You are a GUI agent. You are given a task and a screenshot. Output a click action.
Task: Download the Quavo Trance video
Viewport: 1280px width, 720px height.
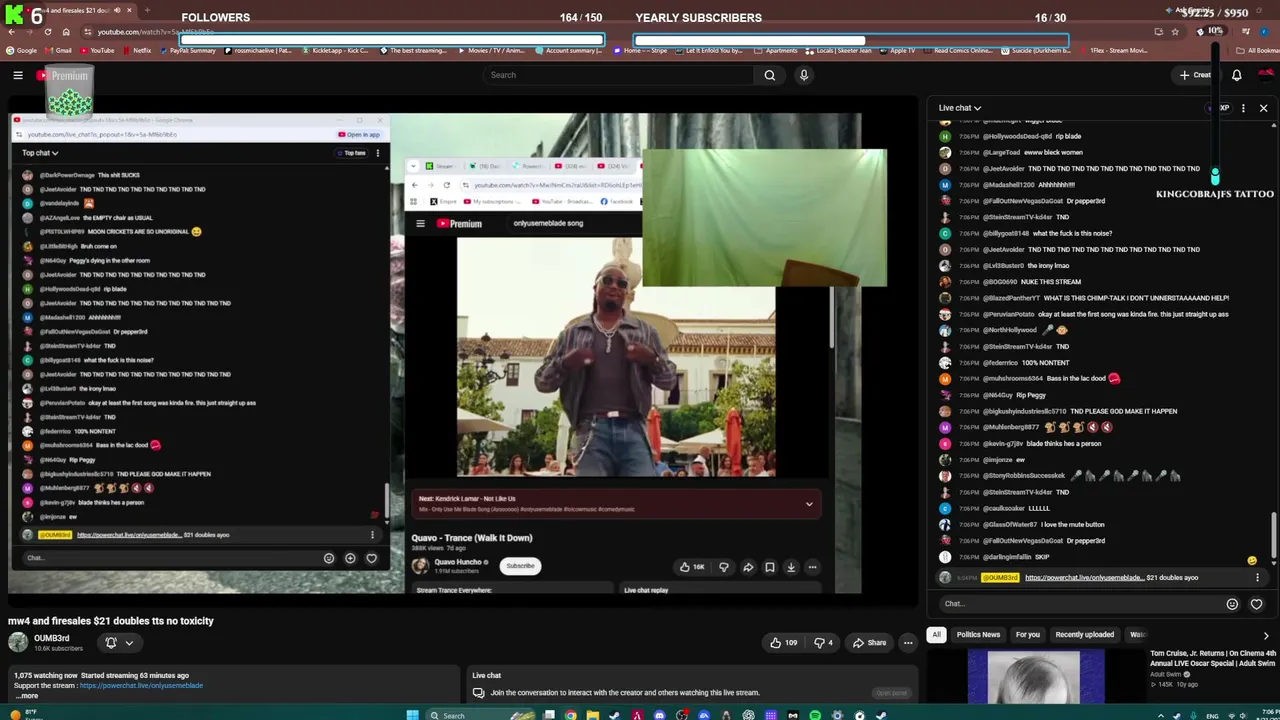[790, 567]
